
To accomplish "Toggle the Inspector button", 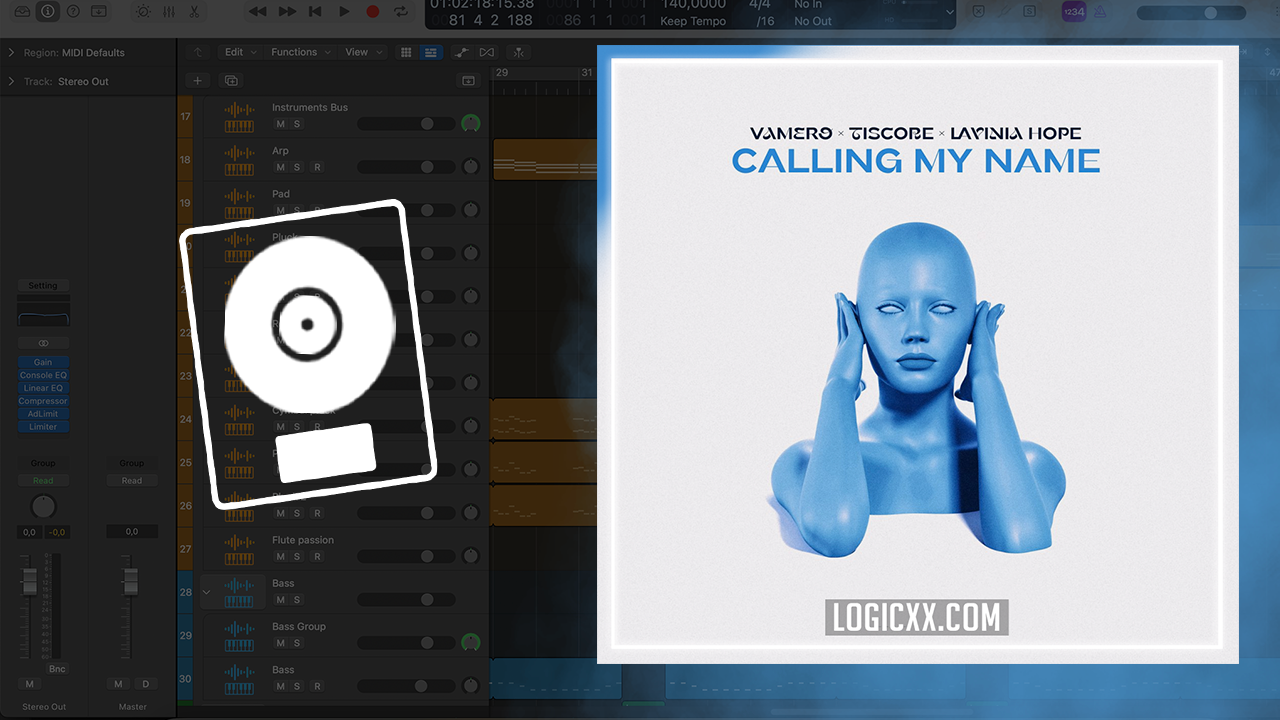I will 47,12.
